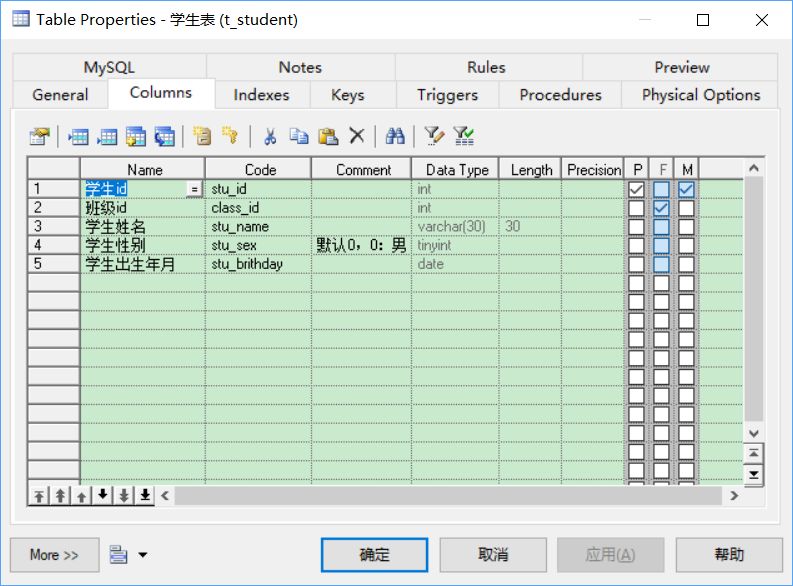This screenshot has width=793, height=586.
Task: Move the row up one page with the arrow button
Action: point(60,495)
